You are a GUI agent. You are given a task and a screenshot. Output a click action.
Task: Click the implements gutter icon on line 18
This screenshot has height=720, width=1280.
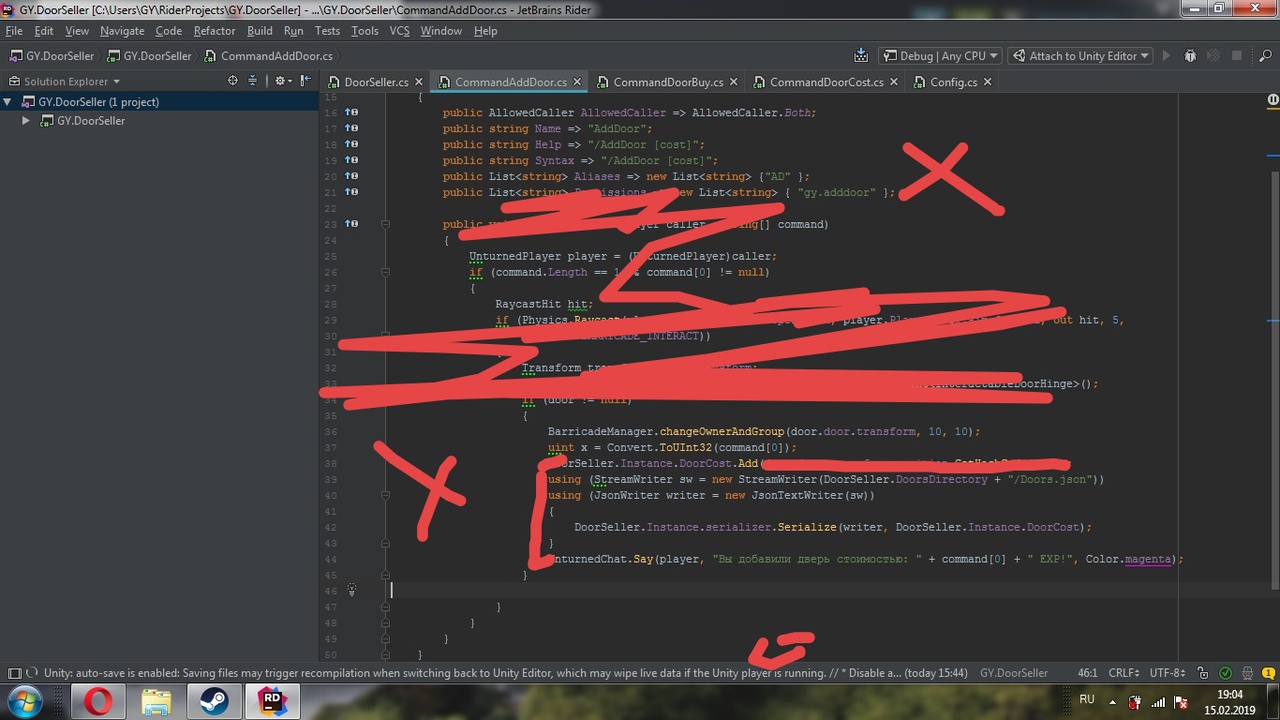(x=351, y=144)
